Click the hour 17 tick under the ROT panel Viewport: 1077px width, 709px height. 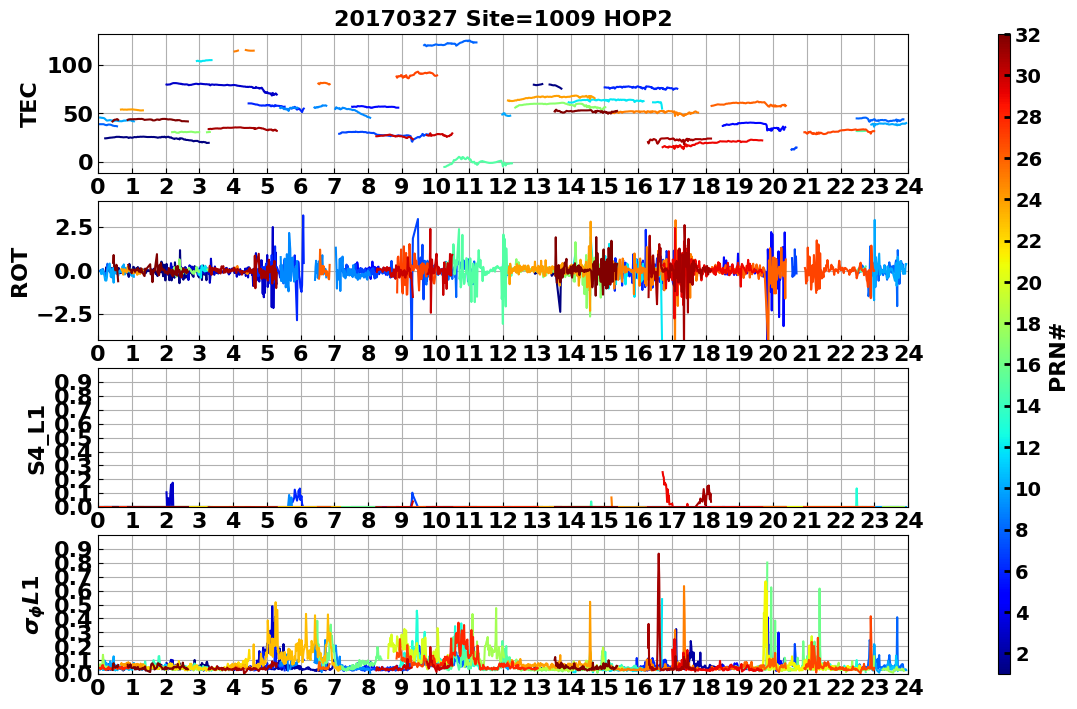point(672,353)
